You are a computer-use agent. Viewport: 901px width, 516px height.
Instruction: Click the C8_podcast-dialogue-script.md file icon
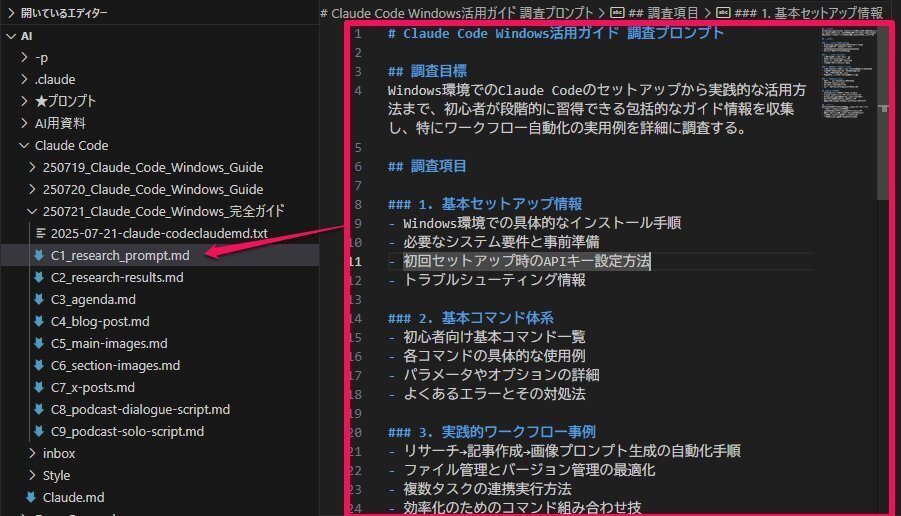point(39,409)
